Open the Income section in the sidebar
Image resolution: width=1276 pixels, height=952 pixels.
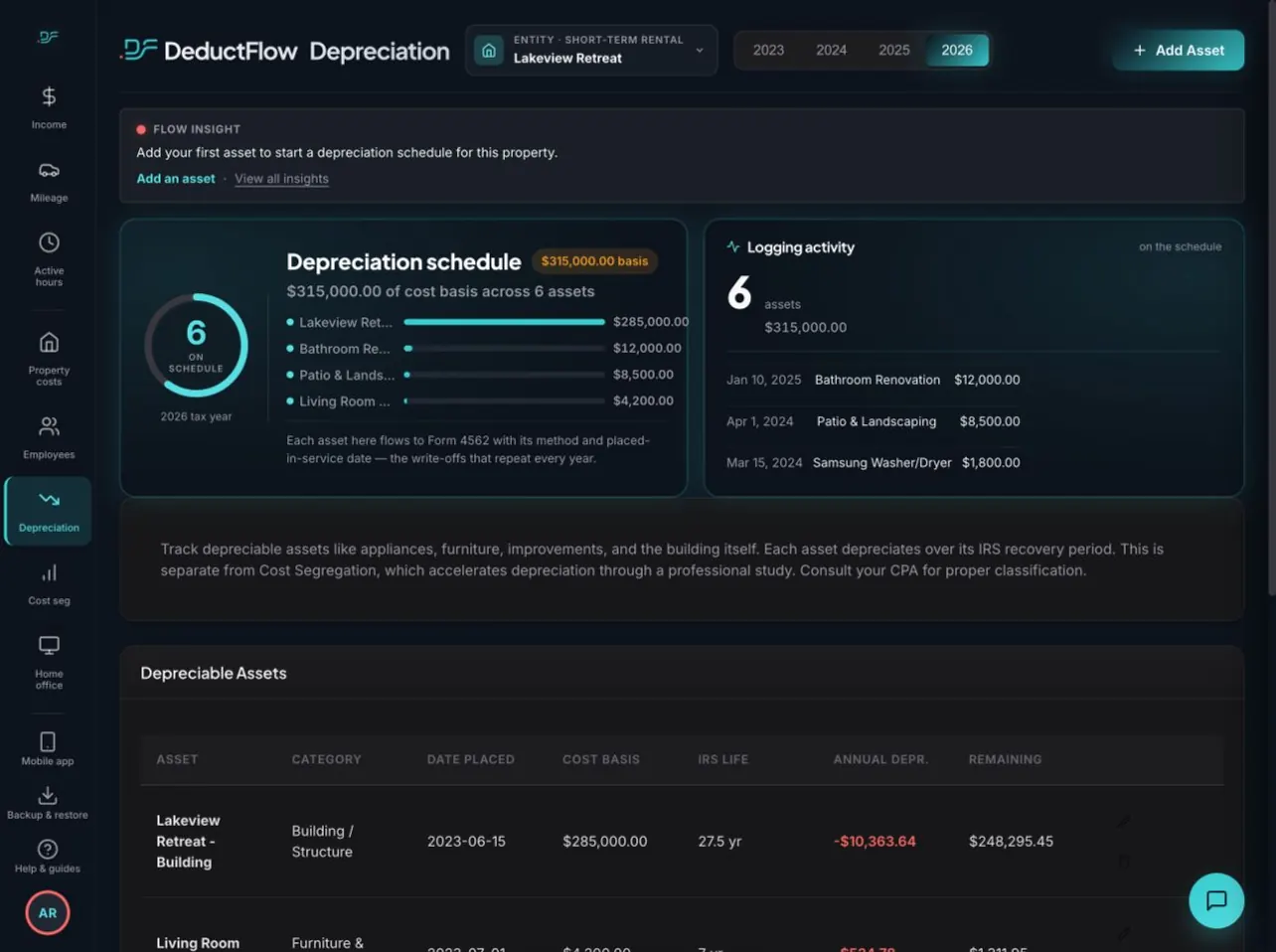point(49,107)
